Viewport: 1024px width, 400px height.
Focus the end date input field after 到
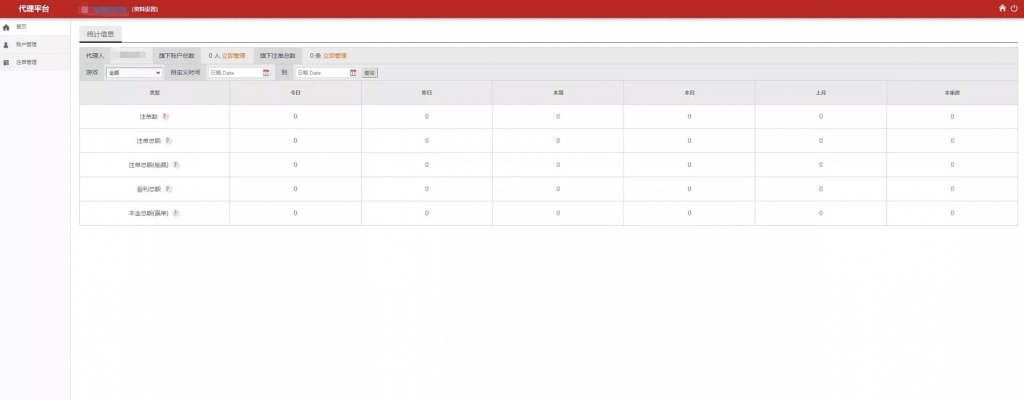click(x=327, y=73)
